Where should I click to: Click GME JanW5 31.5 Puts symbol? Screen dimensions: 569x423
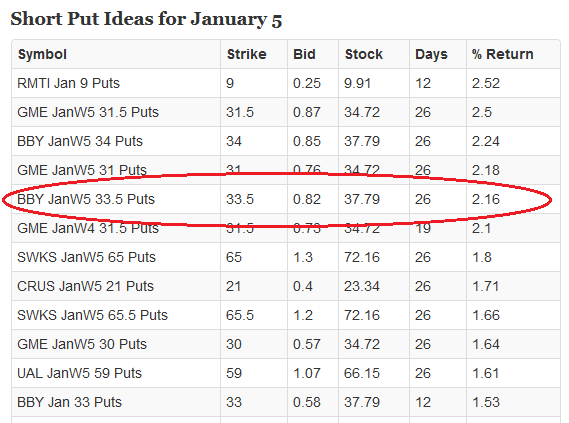(88, 112)
